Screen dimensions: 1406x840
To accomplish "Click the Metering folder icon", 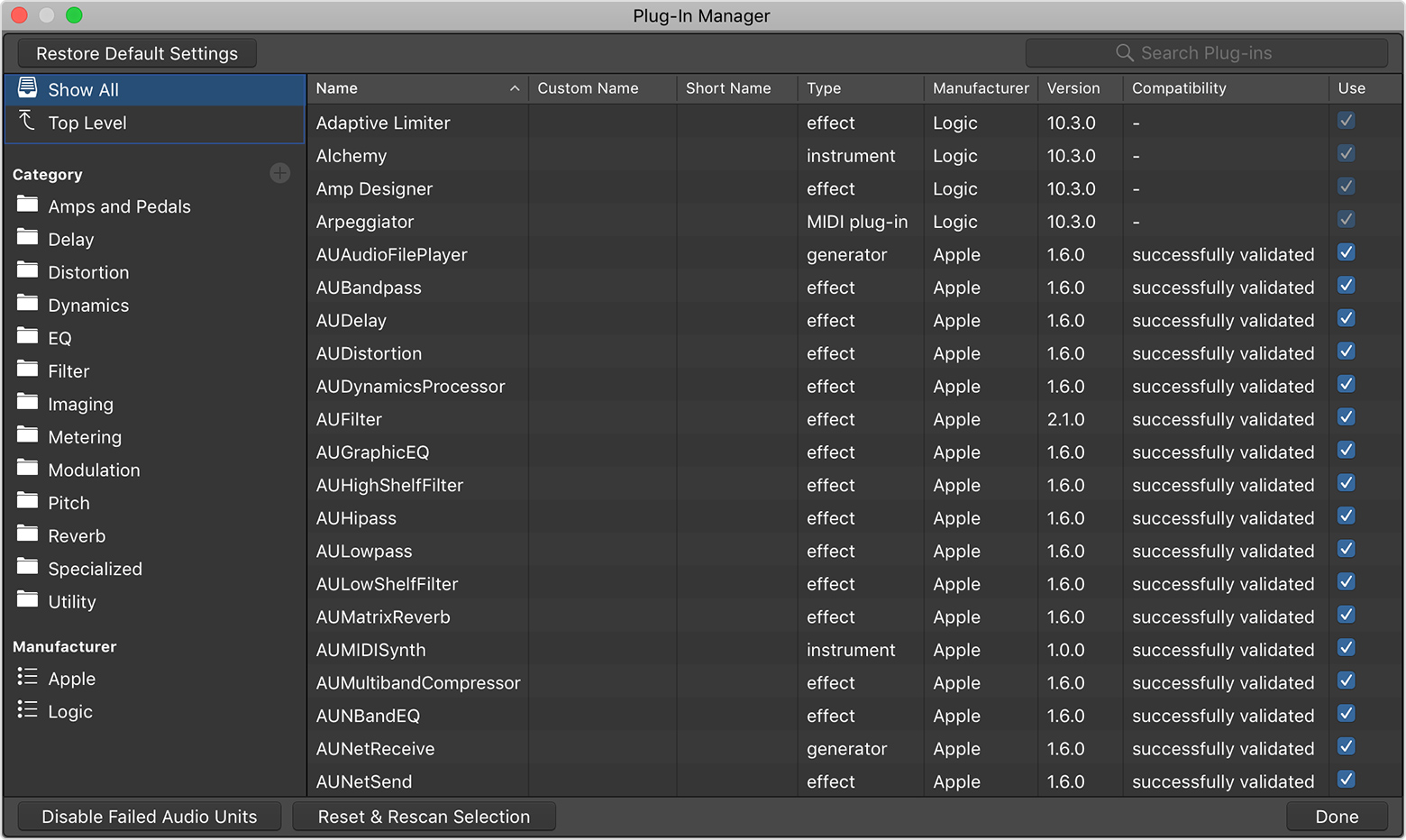I will click(x=28, y=435).
